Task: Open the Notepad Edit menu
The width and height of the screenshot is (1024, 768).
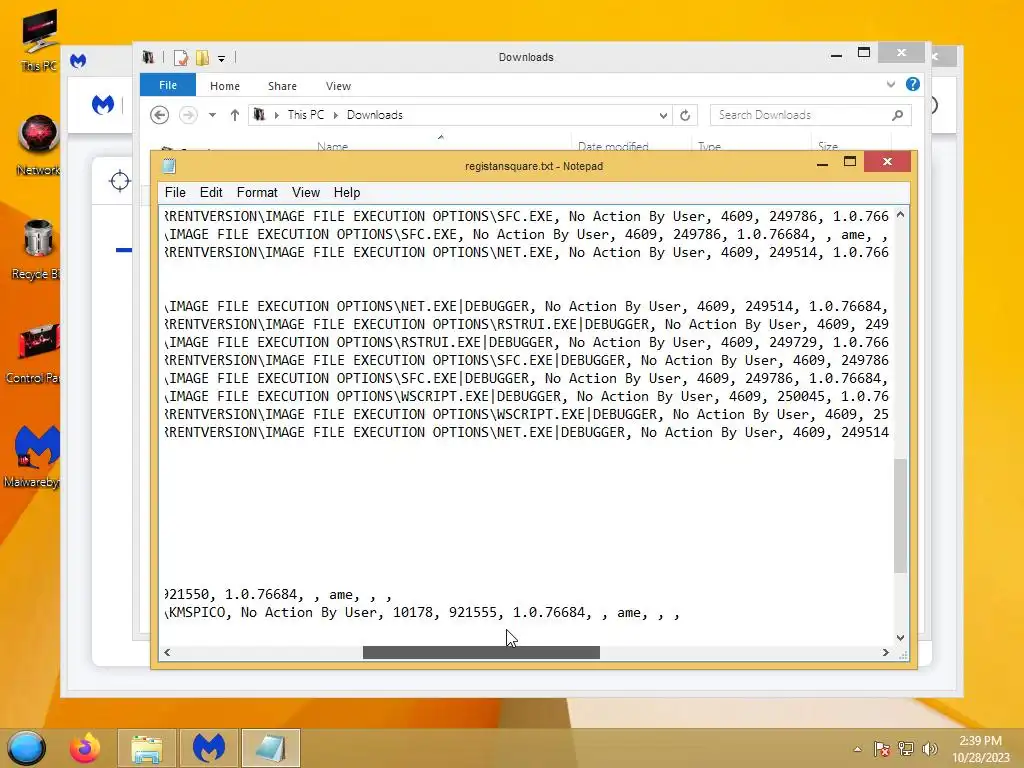Action: pos(211,193)
